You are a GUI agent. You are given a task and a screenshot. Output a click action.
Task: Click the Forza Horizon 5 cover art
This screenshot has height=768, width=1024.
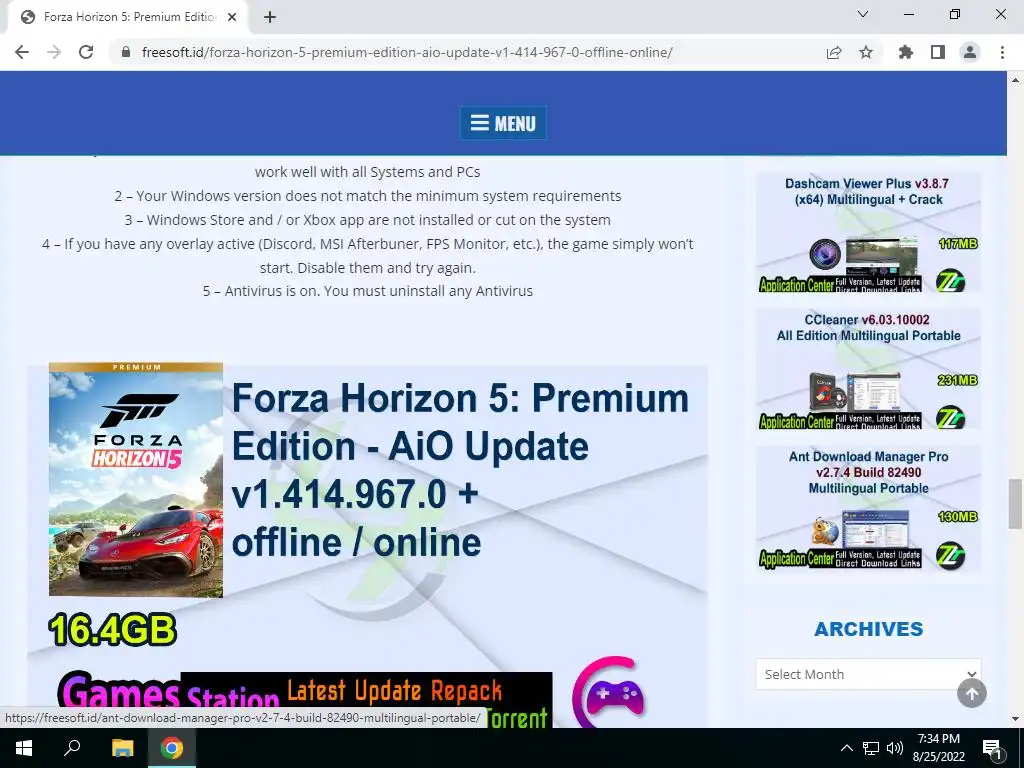point(136,480)
